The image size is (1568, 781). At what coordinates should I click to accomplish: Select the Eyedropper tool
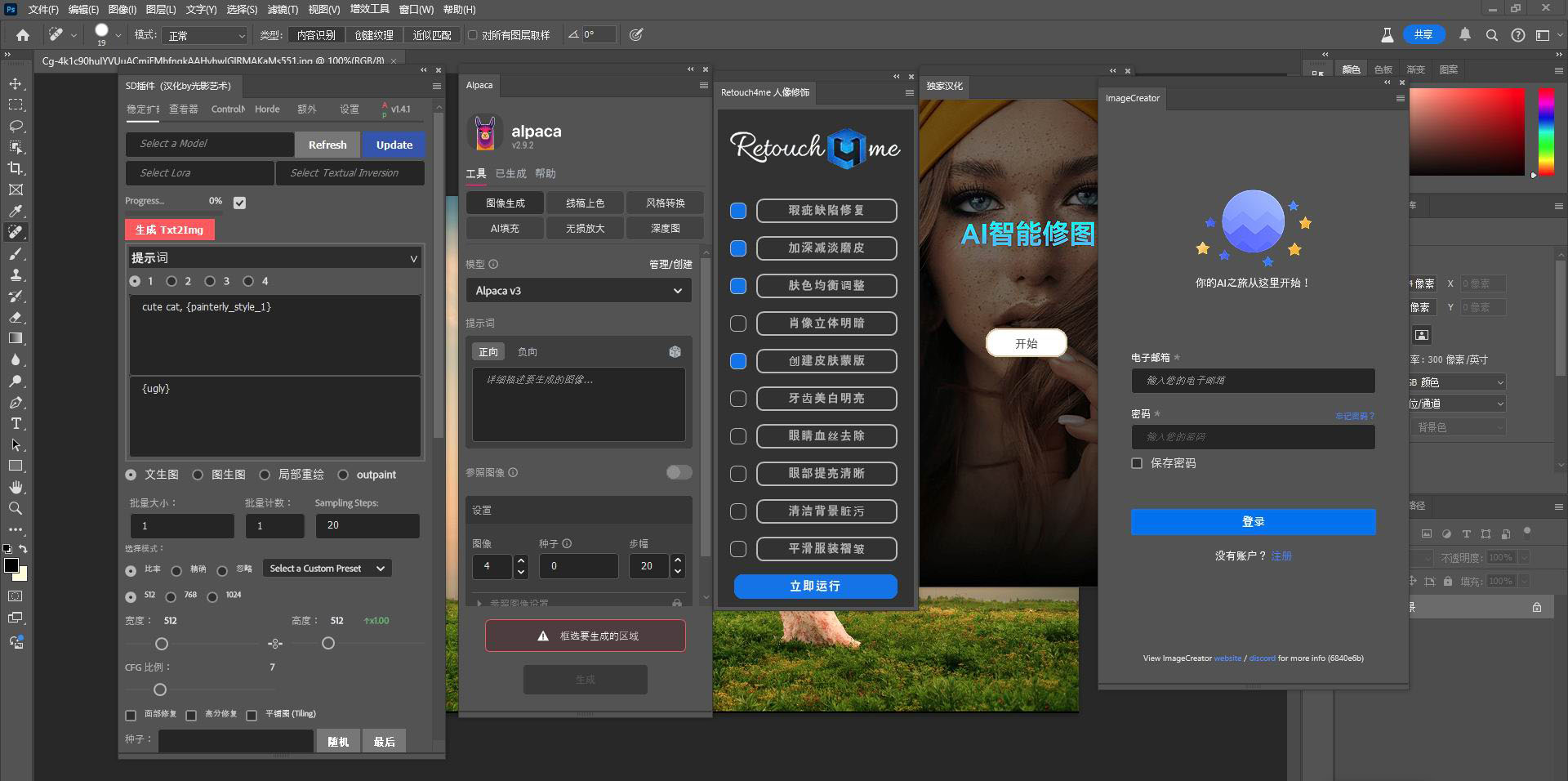pyautogui.click(x=16, y=211)
